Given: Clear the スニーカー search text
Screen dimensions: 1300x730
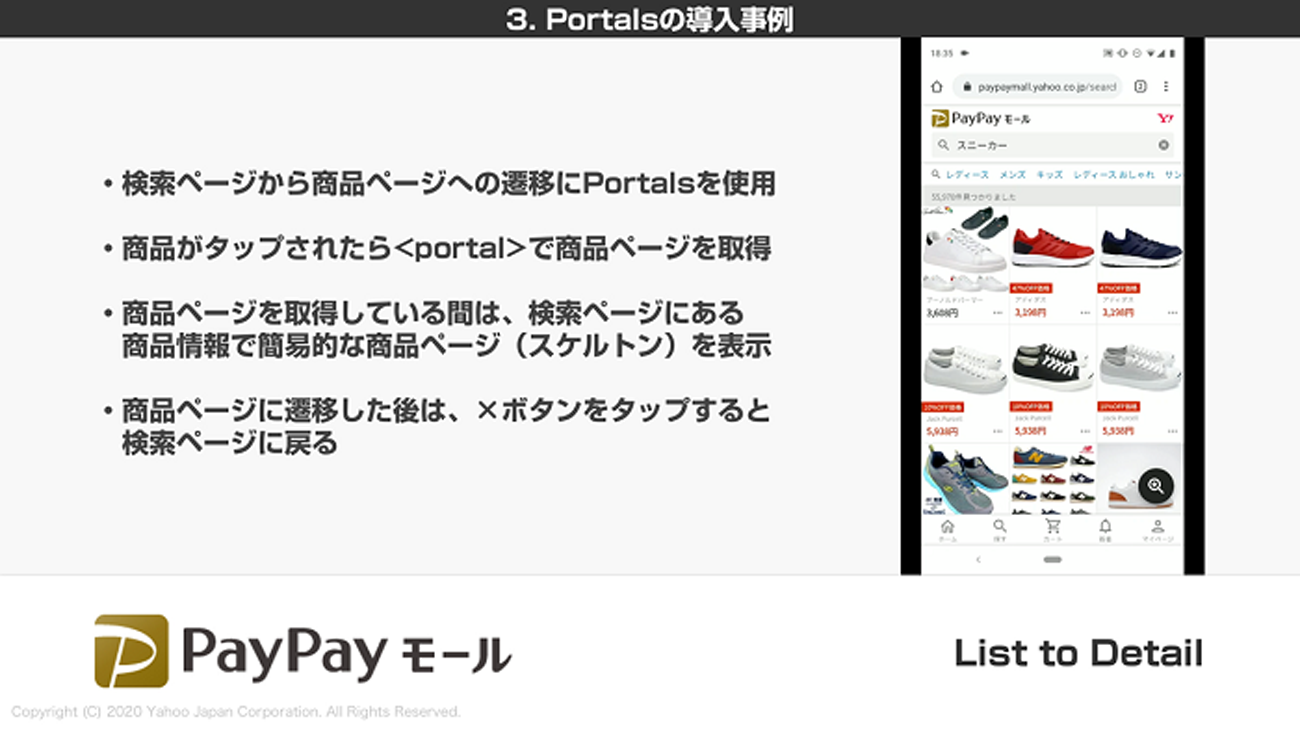Looking at the screenshot, I should click(x=1163, y=145).
